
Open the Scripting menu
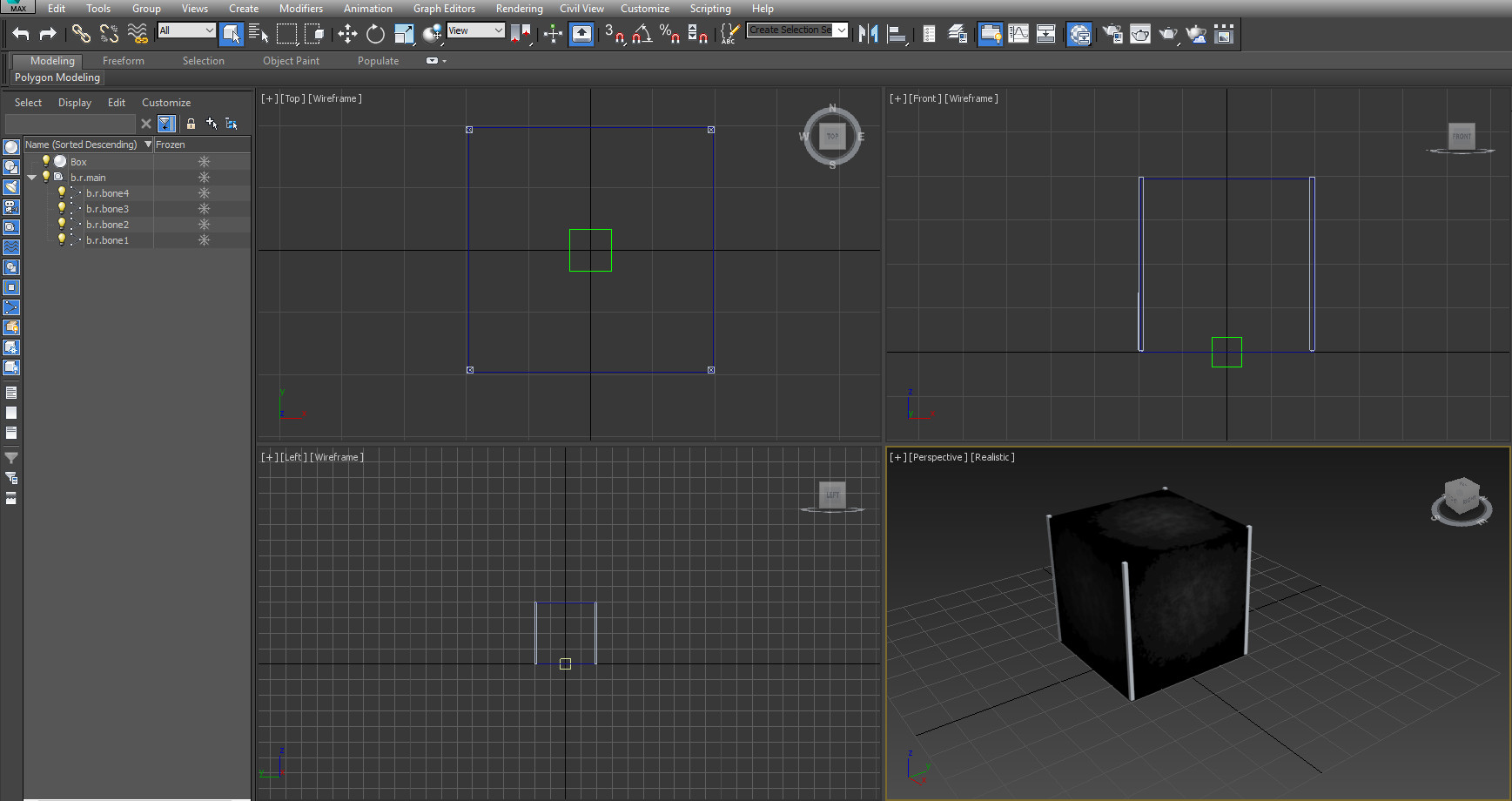click(710, 9)
